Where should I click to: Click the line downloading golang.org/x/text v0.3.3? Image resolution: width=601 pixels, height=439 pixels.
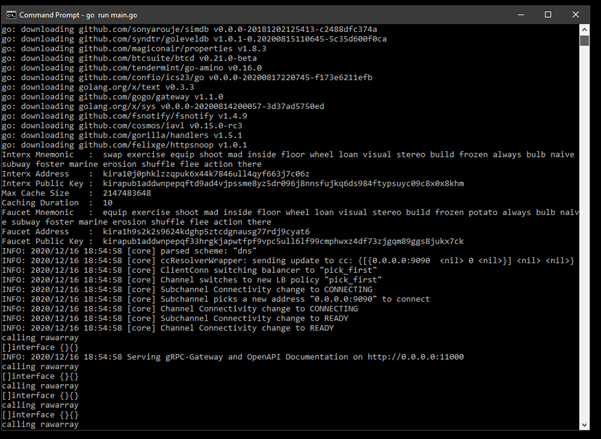tap(98, 87)
